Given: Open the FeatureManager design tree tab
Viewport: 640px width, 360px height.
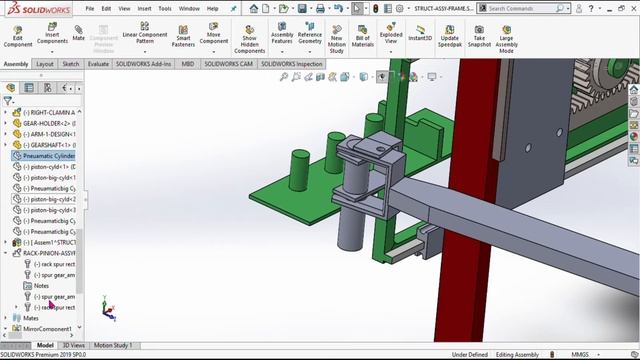Looking at the screenshot, I should [x=11, y=87].
